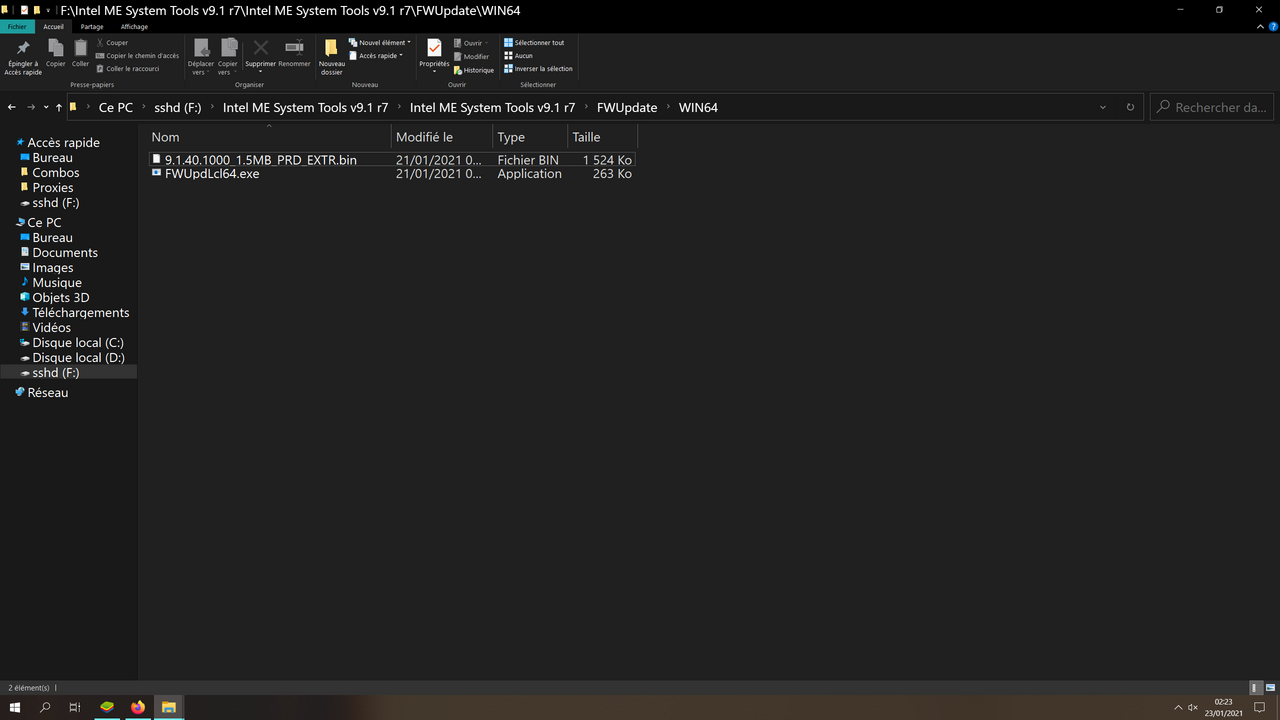This screenshot has width=1280, height=720.
Task: Pin folder with Épingler à Accès rapide
Action: click(x=23, y=58)
